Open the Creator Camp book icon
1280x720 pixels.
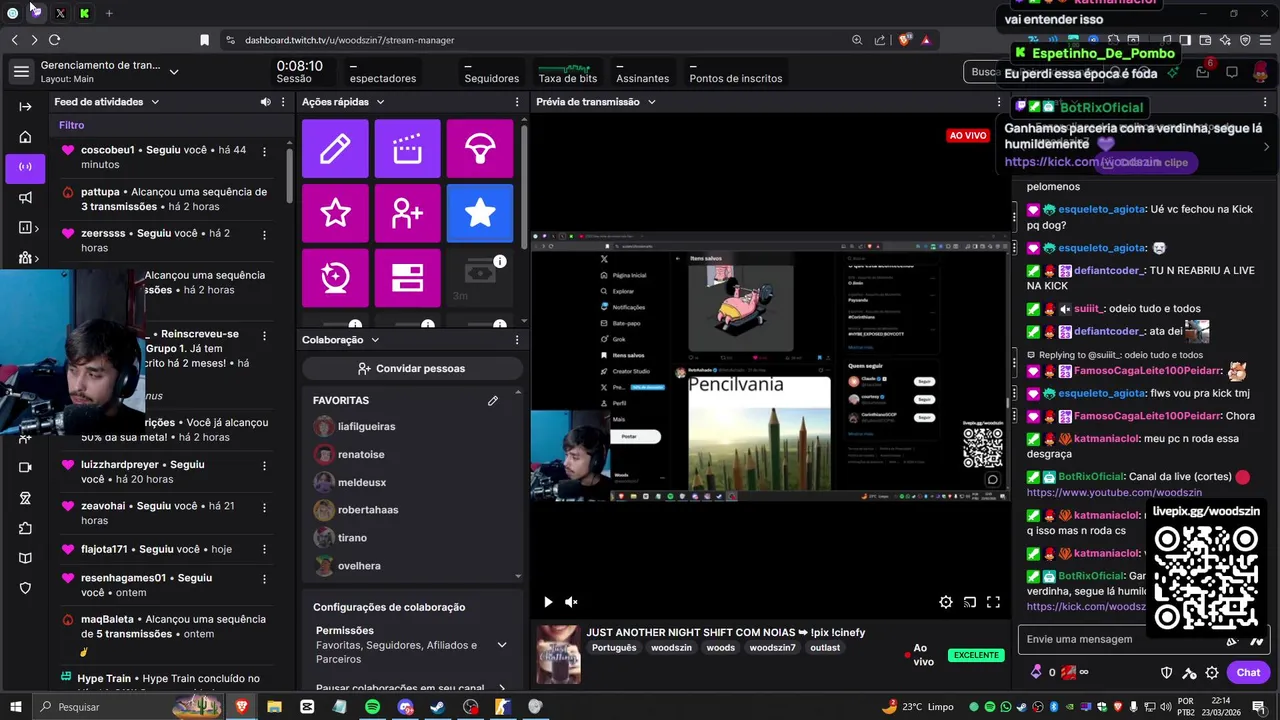(x=25, y=558)
